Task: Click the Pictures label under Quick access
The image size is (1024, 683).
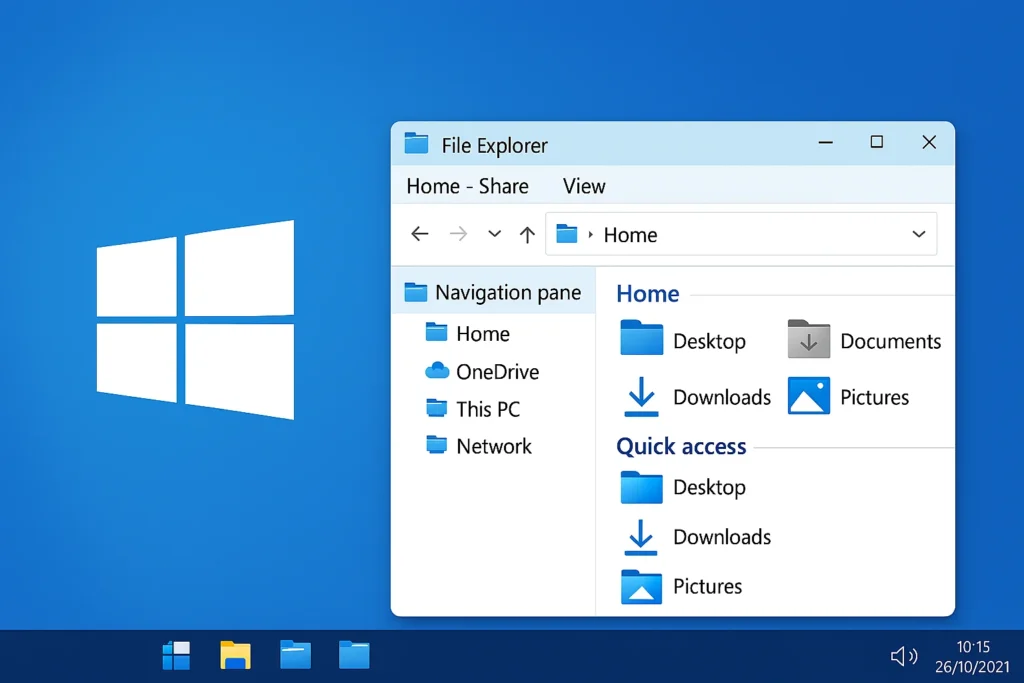Action: tap(707, 586)
